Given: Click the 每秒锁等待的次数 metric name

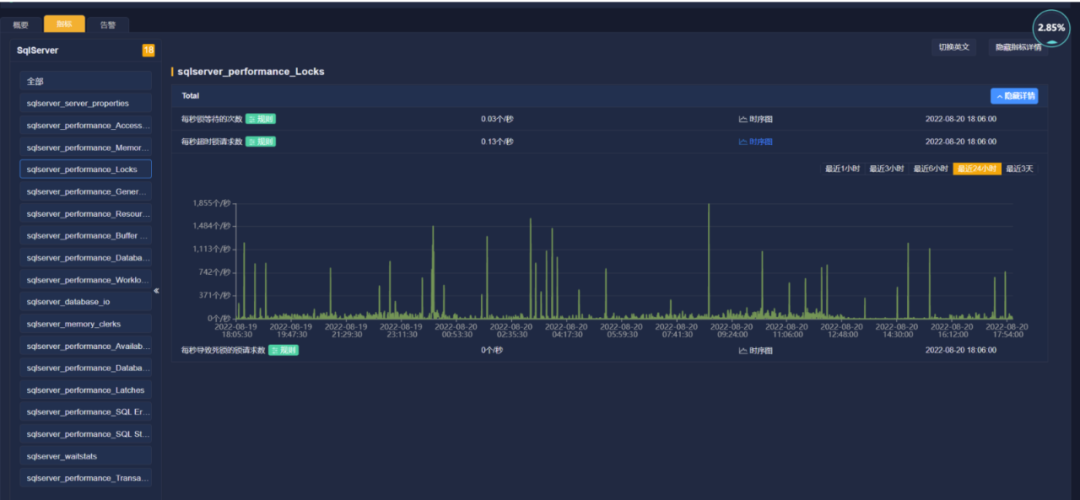Looking at the screenshot, I should click(x=211, y=119).
